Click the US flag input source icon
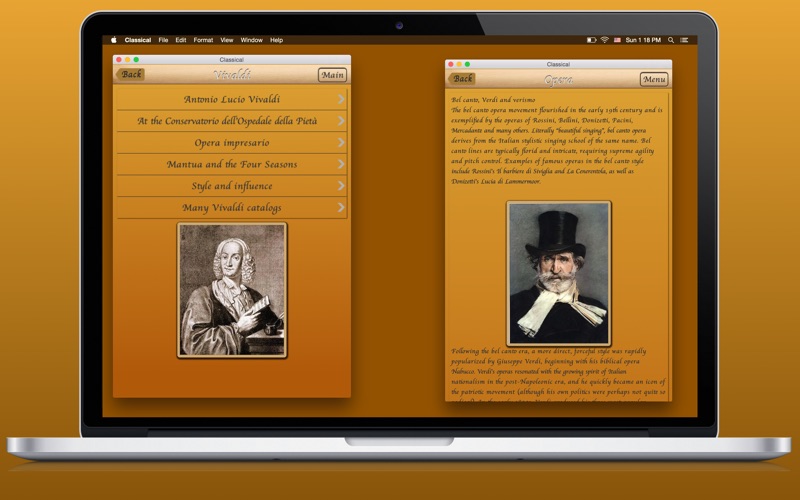This screenshot has height=500, width=800. pyautogui.click(x=617, y=40)
